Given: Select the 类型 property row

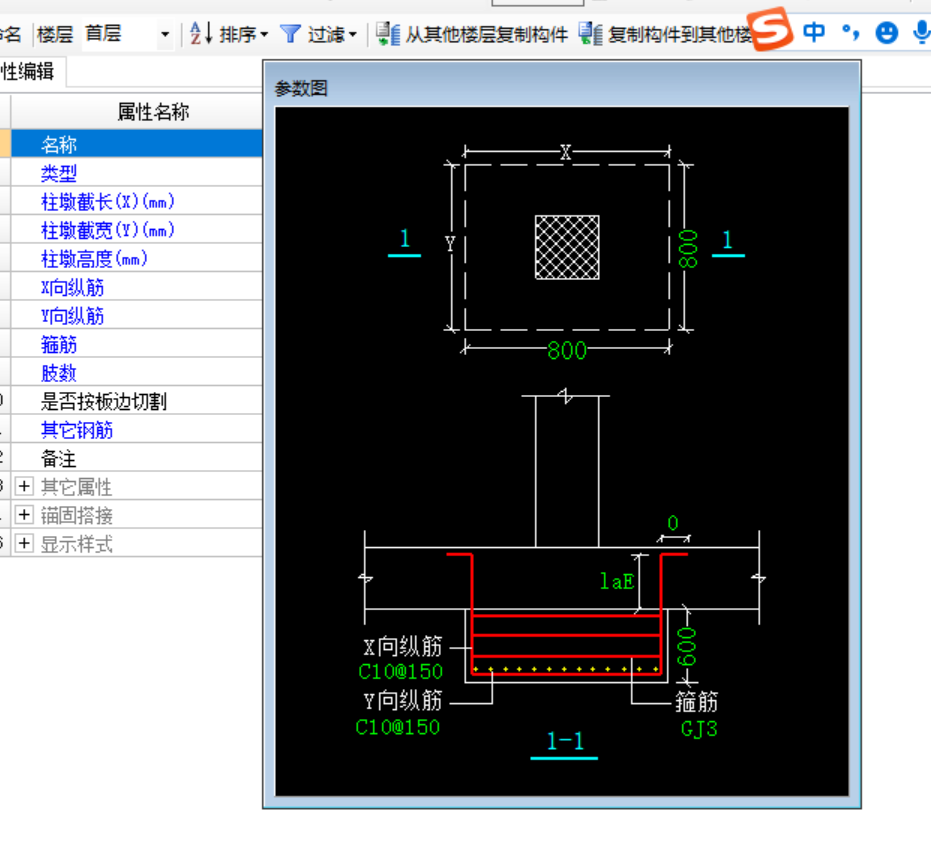Looking at the screenshot, I should point(137,173).
